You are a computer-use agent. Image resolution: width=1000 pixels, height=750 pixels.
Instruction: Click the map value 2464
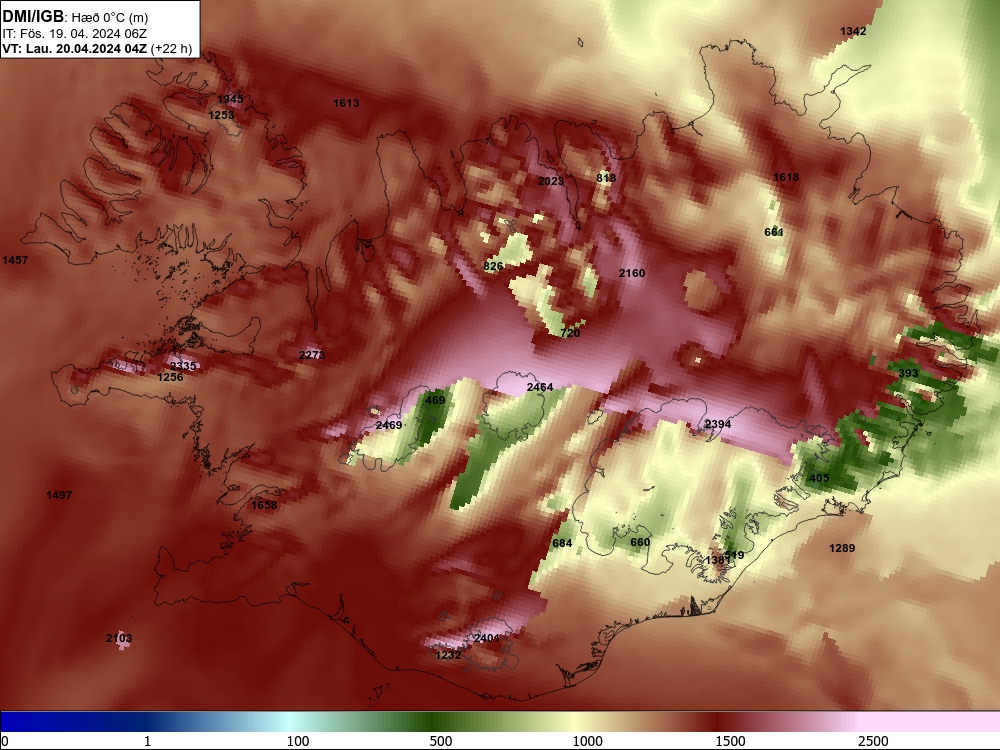[x=540, y=387]
